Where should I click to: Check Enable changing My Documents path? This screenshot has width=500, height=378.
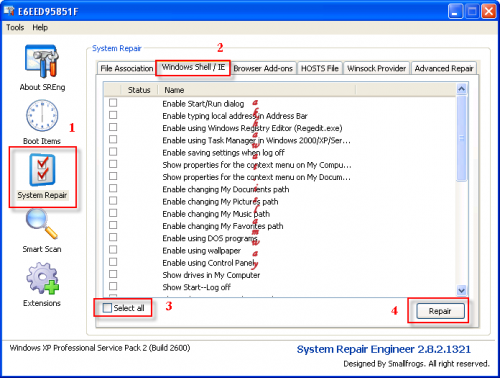point(113,188)
